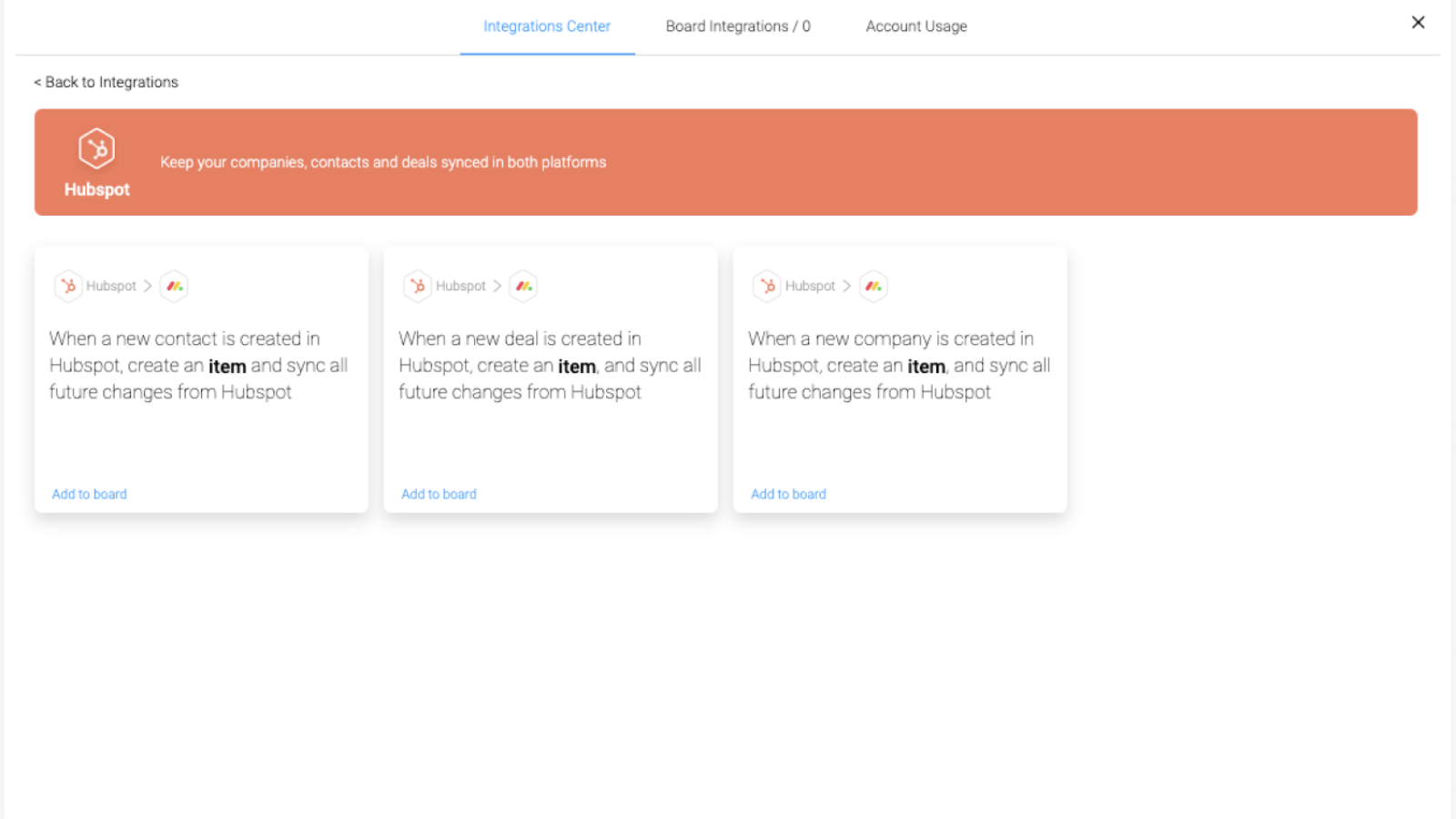Screen dimensions: 1456x819
Task: Click the bold 'item' word in deal recipe
Action: [x=577, y=366]
